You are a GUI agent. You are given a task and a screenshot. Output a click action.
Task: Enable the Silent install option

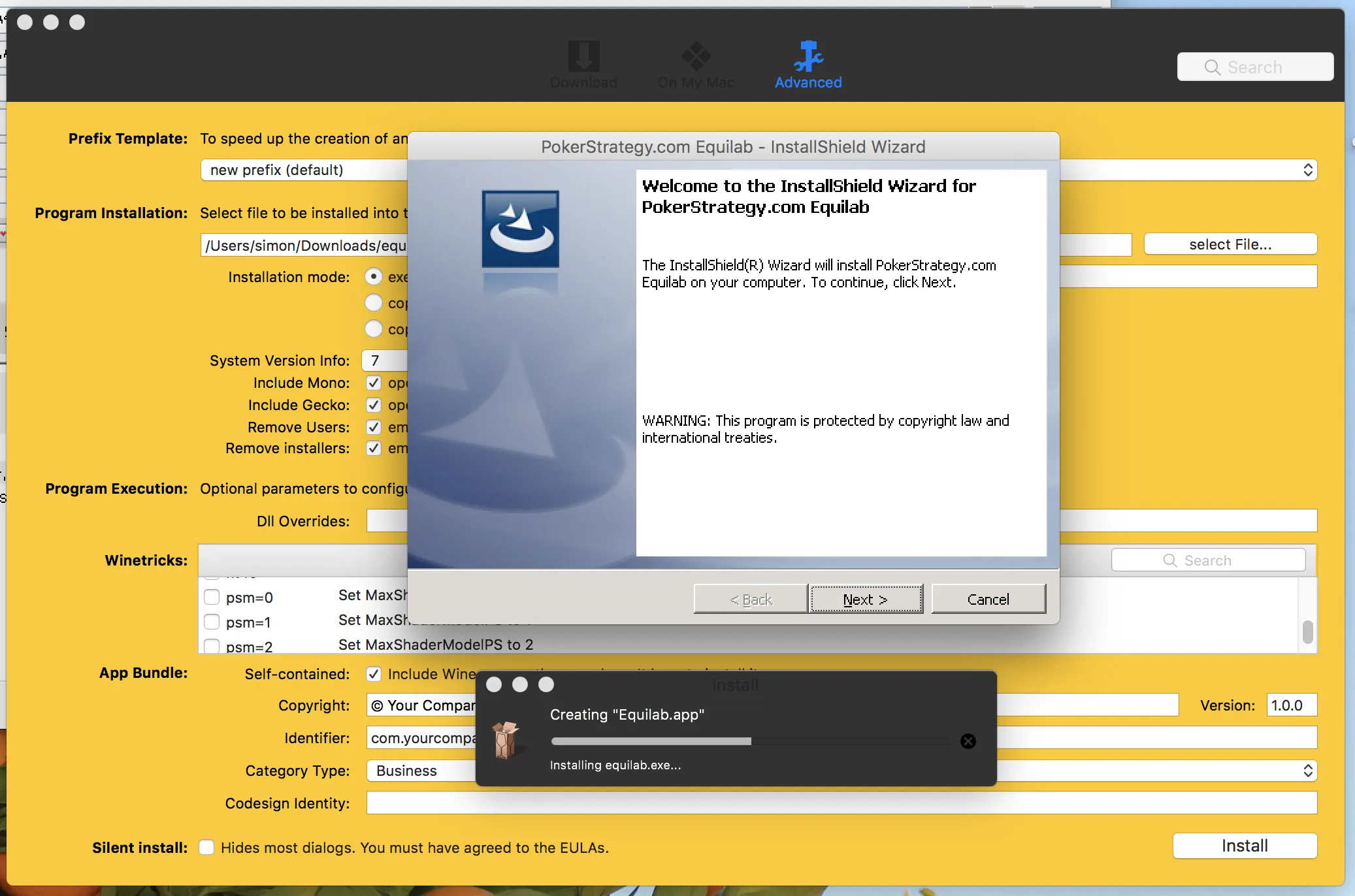point(206,846)
